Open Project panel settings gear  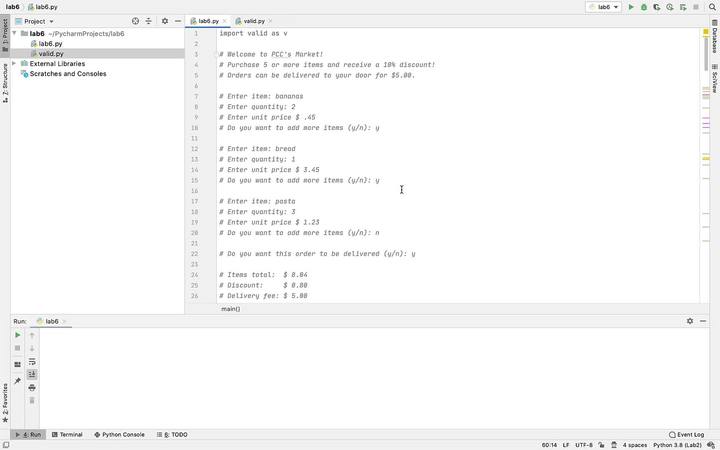click(x=165, y=21)
